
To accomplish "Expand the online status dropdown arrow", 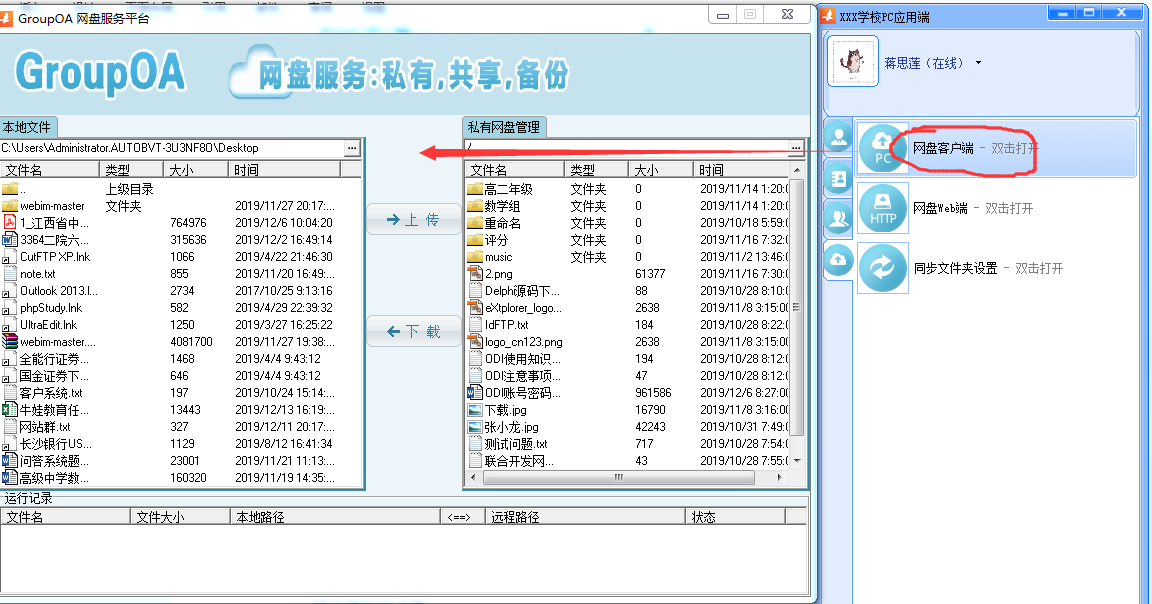I will 978,63.
